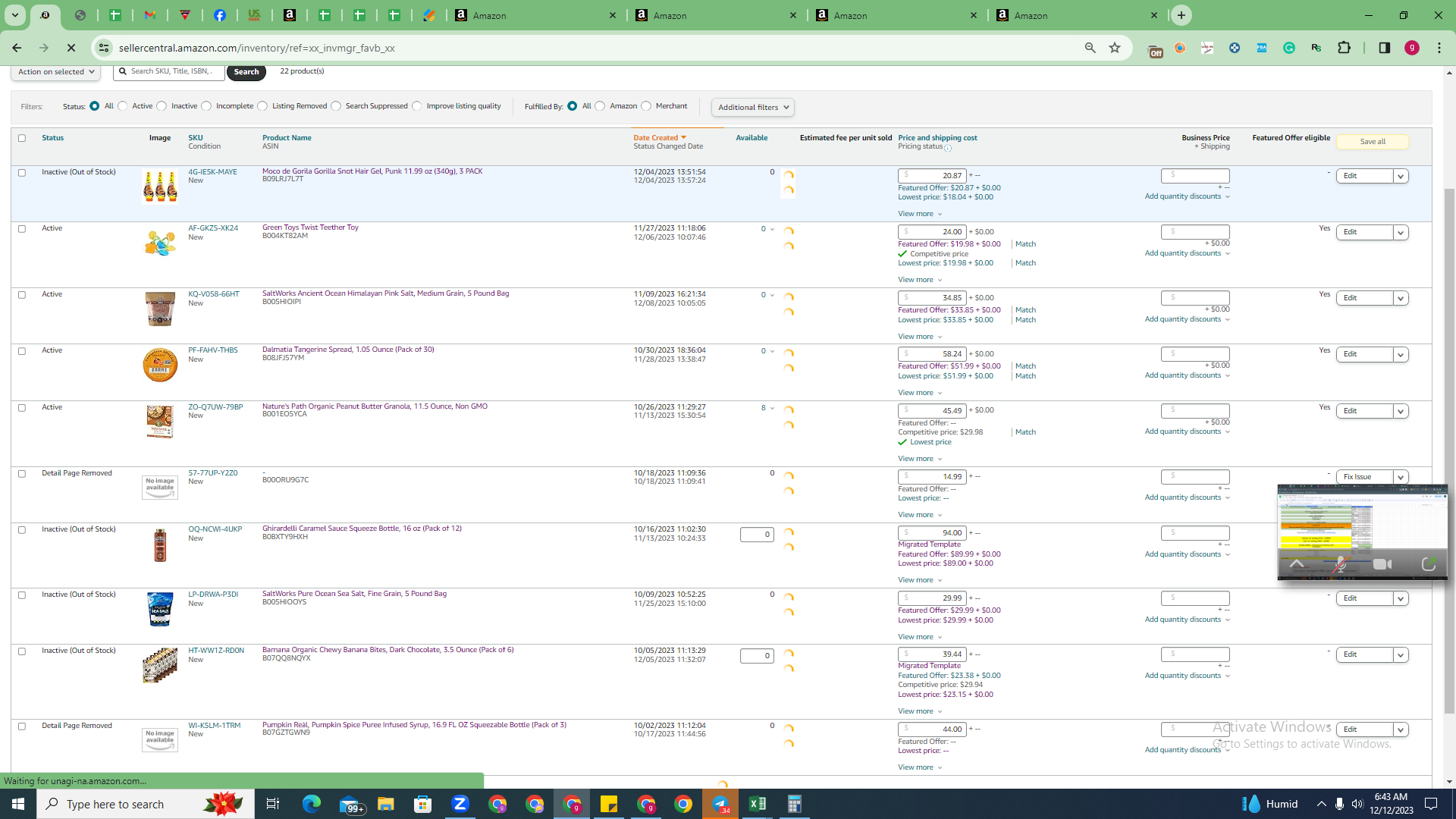Viewport: 1456px width, 819px height.
Task: Click the video camera icon in Zoom thumbnail
Action: (1382, 564)
